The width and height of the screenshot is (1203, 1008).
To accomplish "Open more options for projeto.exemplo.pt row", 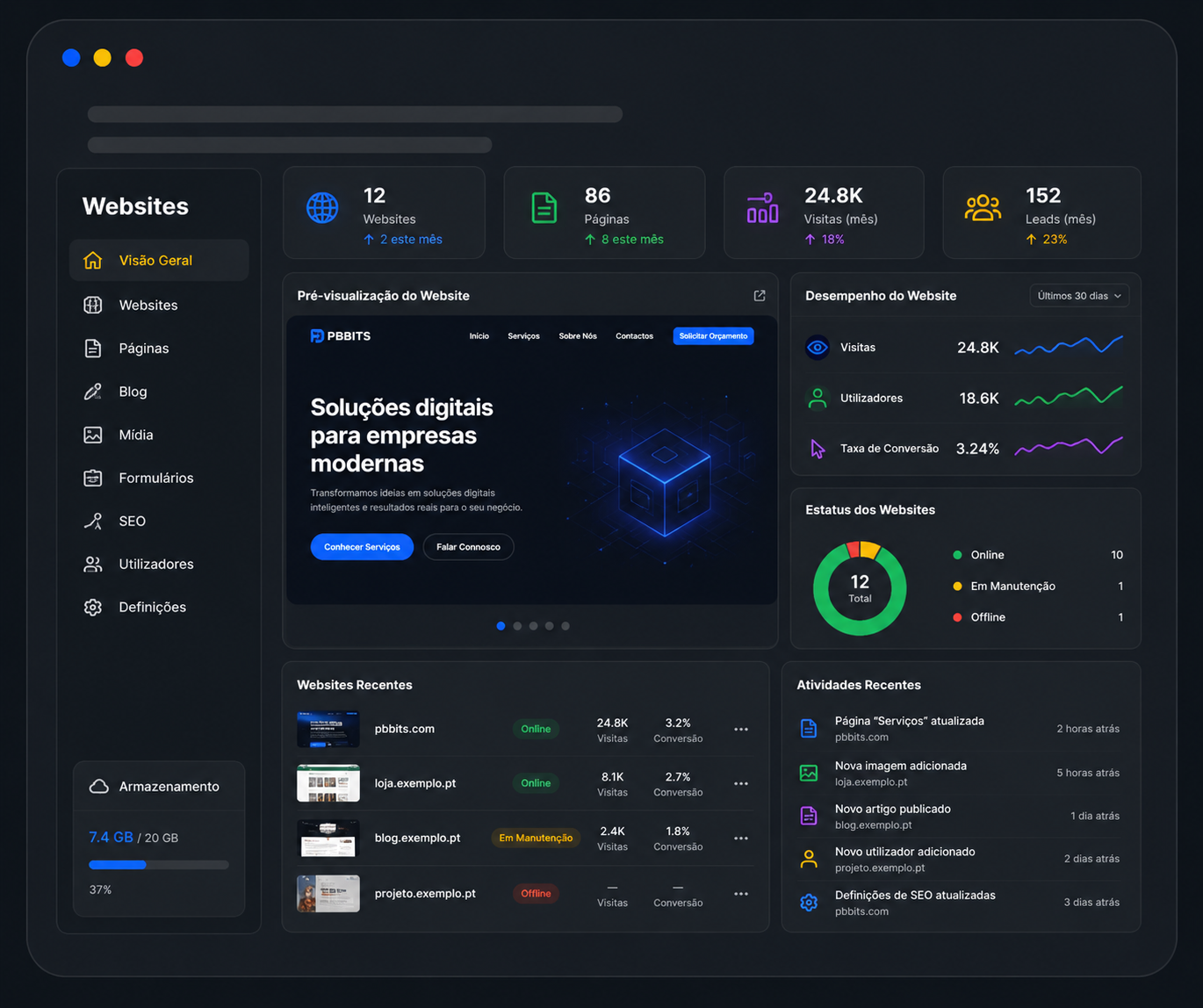I will click(741, 893).
